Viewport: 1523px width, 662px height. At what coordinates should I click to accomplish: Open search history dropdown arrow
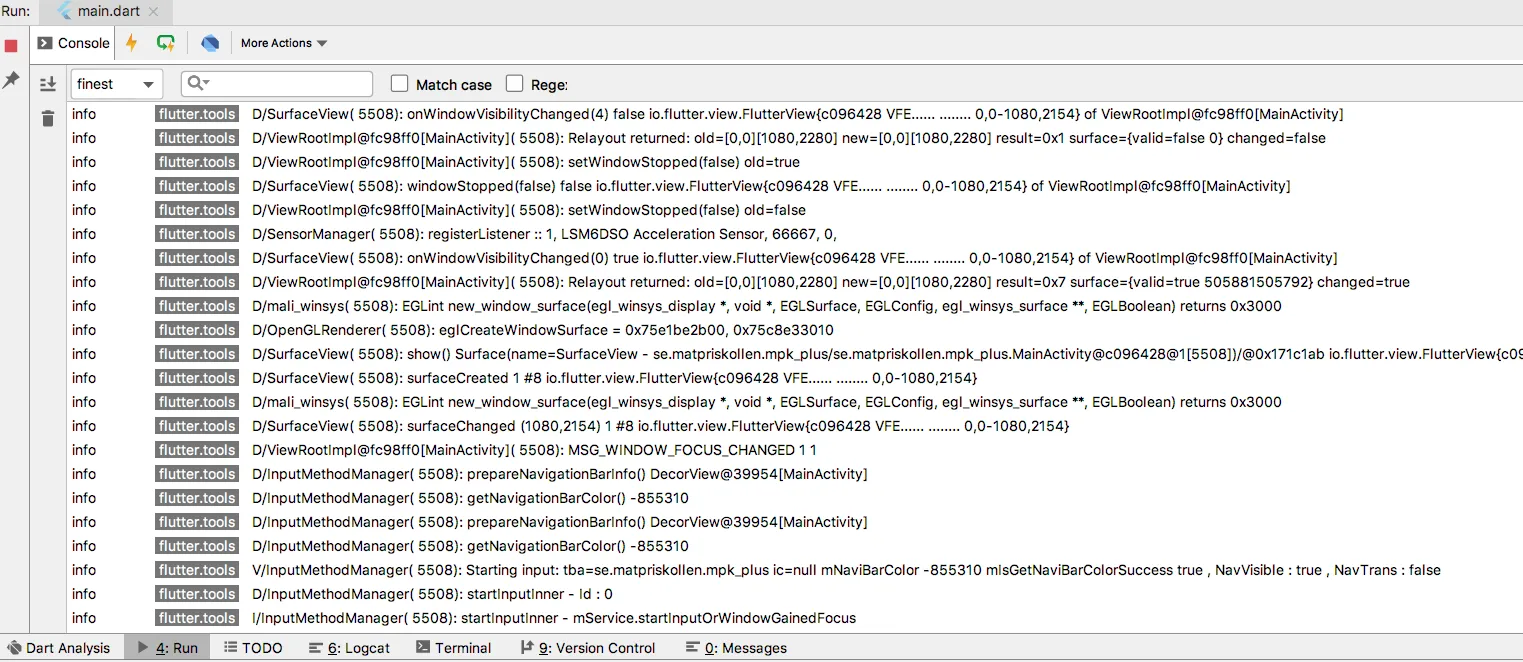(206, 85)
